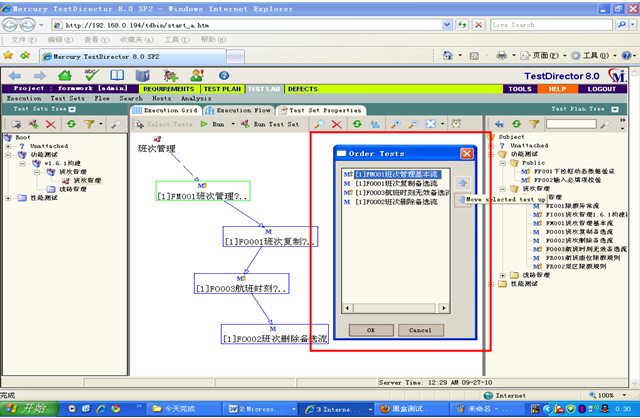Go to the green Home icon
The image size is (640, 418).
coord(65,75)
